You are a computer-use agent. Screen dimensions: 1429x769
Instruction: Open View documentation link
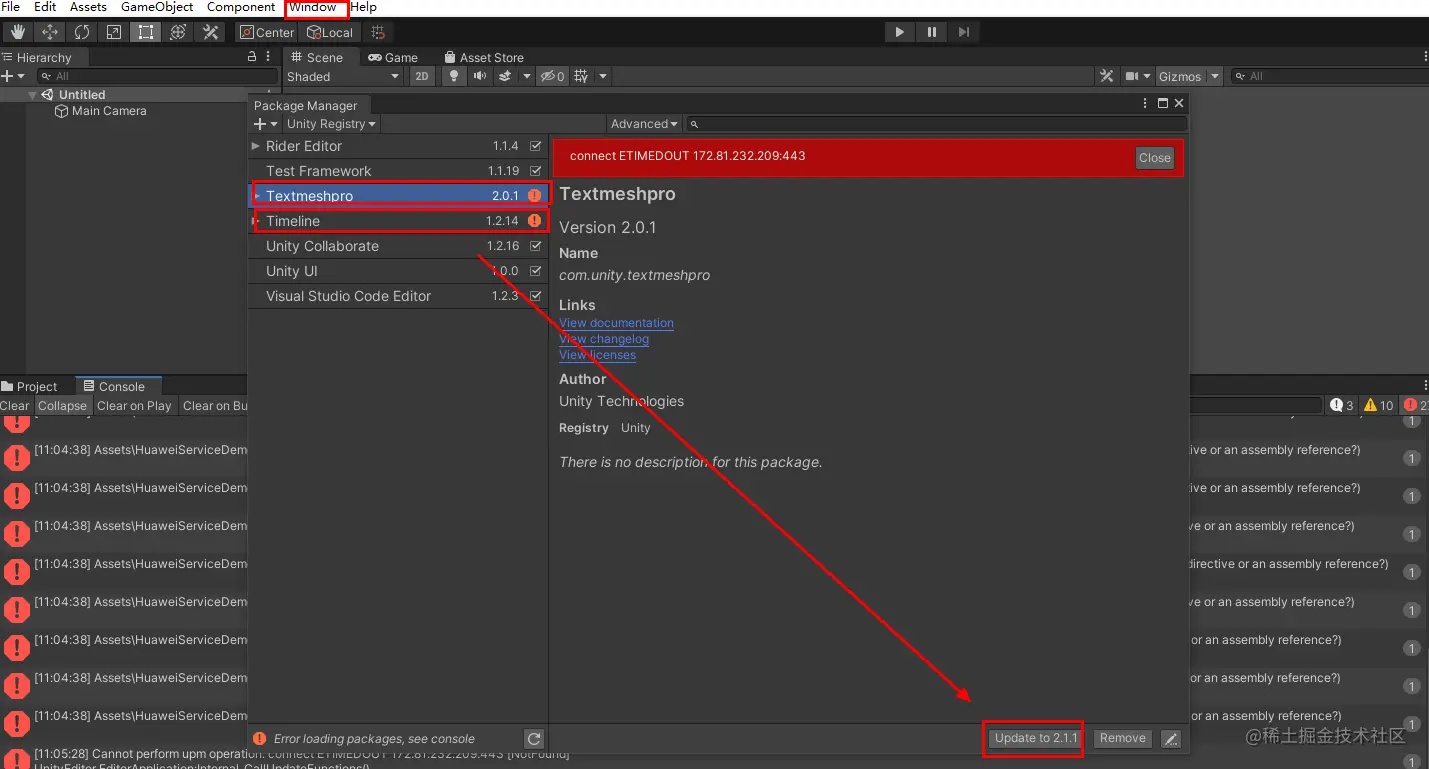coord(616,323)
